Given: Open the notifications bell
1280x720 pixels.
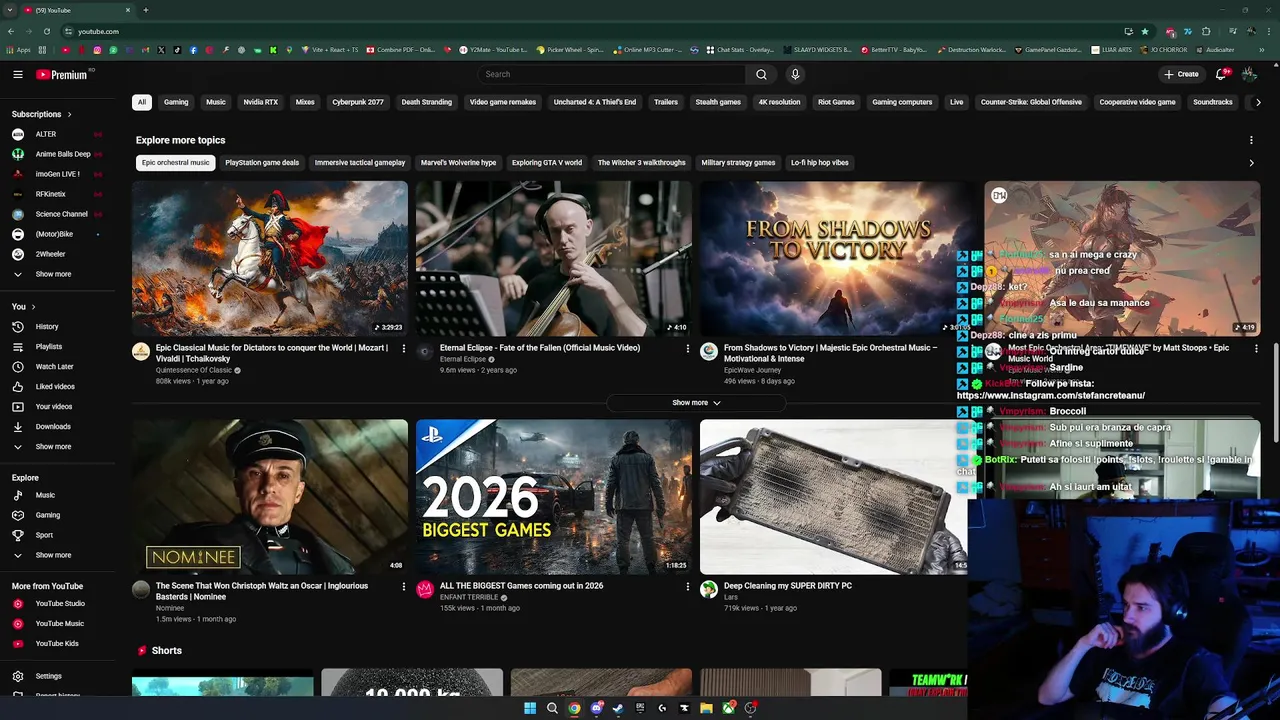Looking at the screenshot, I should (x=1221, y=74).
